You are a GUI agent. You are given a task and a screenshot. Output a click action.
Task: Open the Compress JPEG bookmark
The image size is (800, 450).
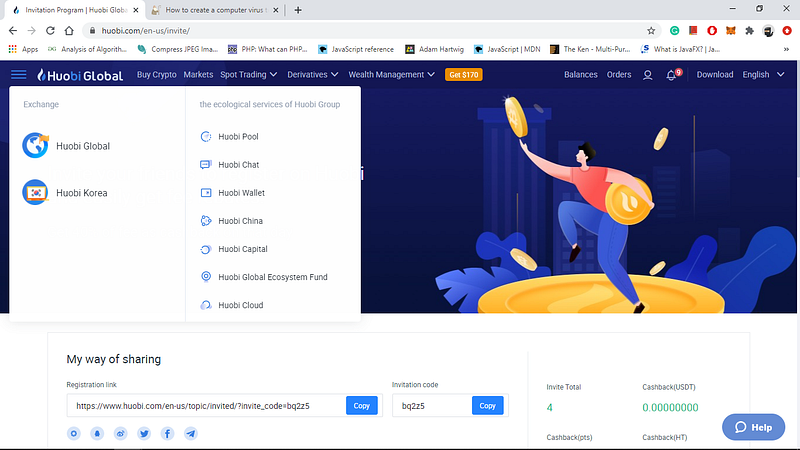pos(178,49)
